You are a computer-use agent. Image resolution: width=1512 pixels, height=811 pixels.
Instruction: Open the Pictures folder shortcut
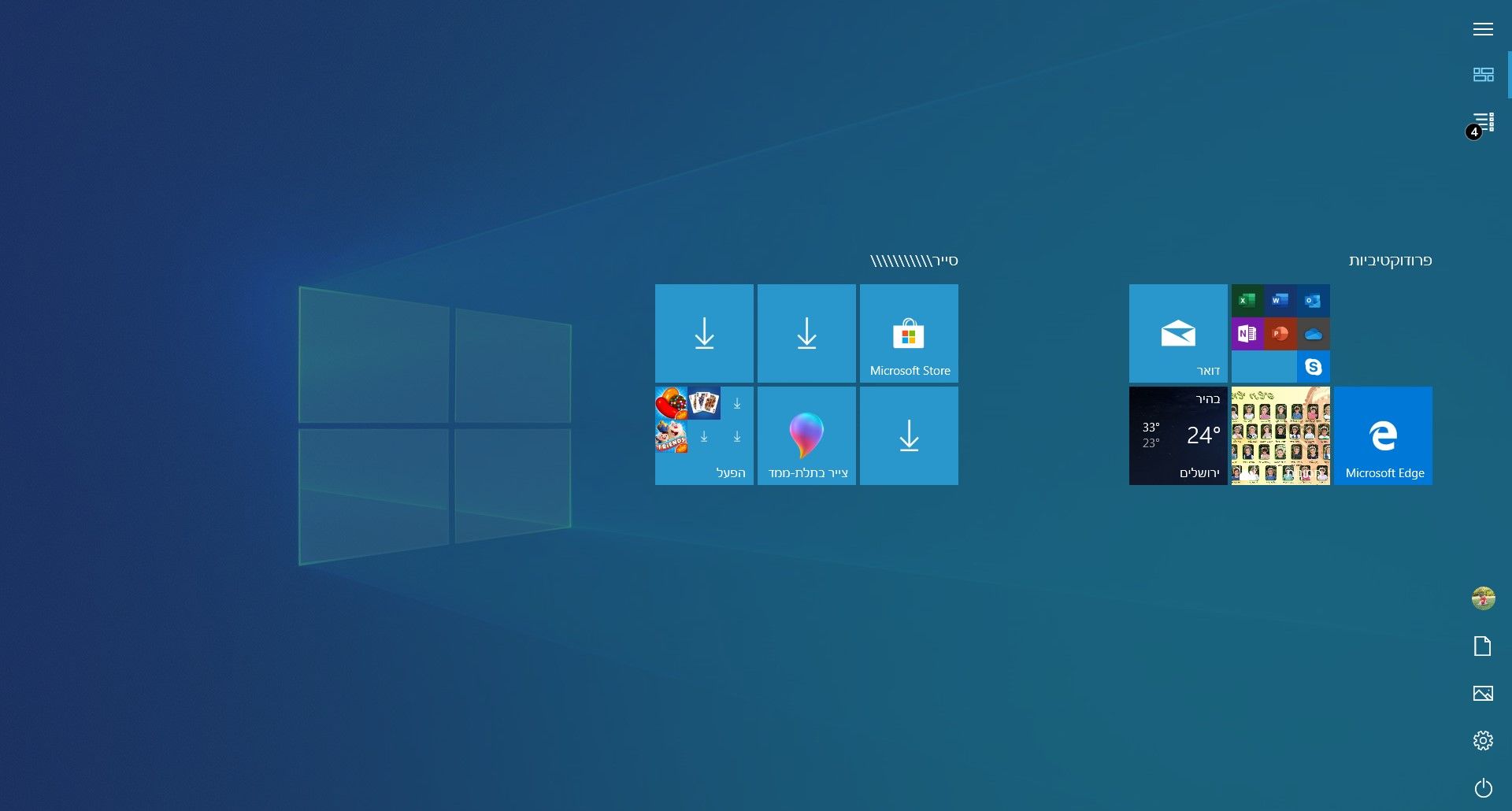click(1483, 694)
